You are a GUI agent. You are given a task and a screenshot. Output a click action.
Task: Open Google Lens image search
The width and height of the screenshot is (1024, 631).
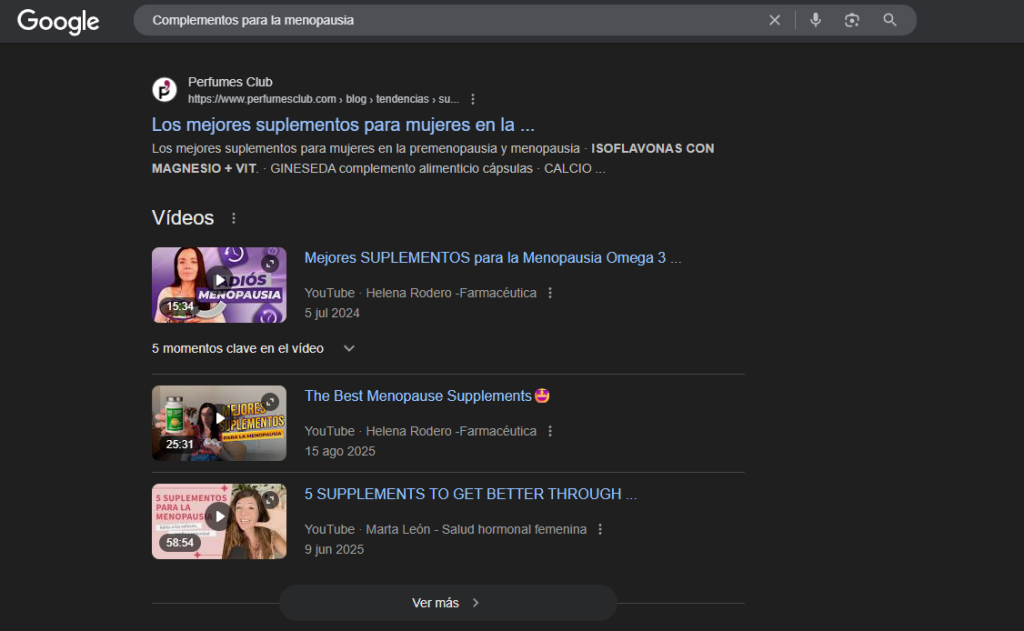[852, 20]
